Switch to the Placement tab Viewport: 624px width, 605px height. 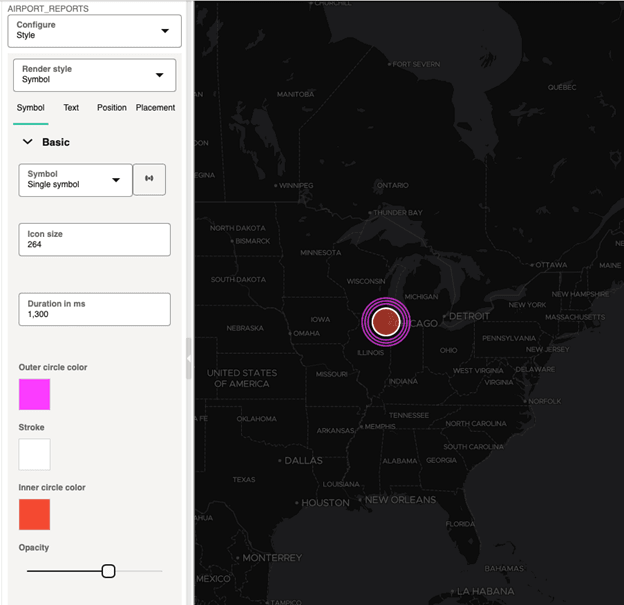pos(155,108)
